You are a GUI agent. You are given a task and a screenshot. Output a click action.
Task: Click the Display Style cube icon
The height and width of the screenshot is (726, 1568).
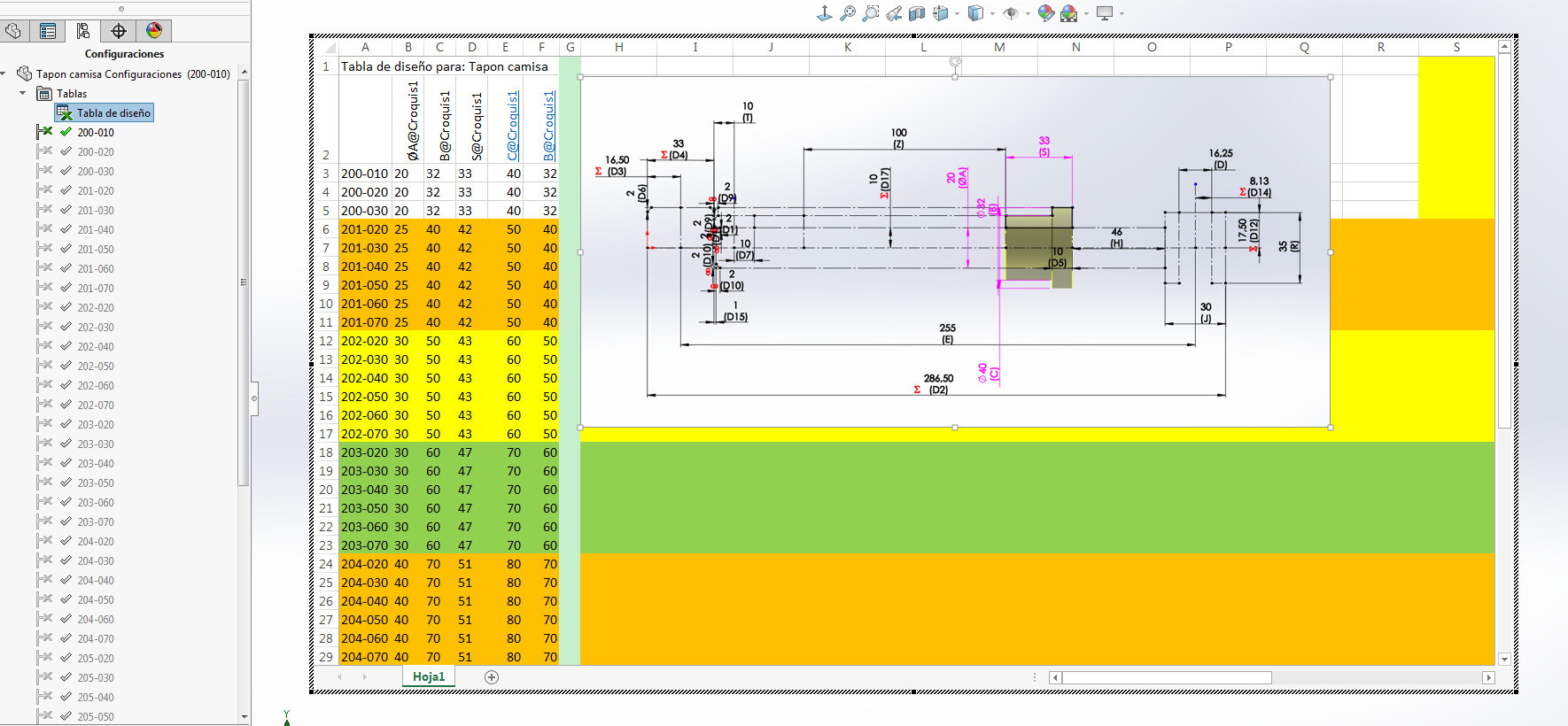(x=975, y=12)
